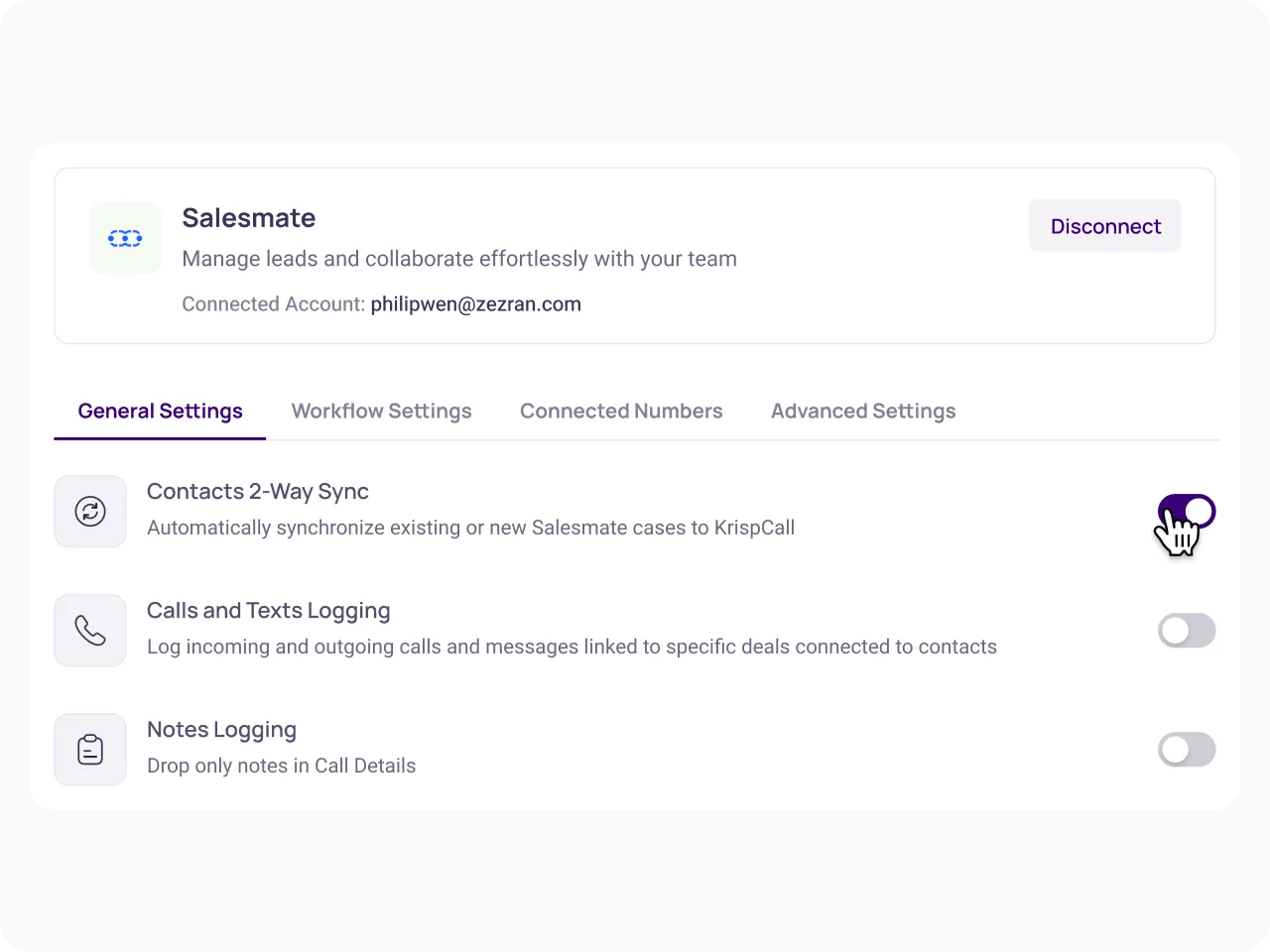Click the Salesmate title heading
Viewport: 1270px width, 952px height.
(249, 218)
